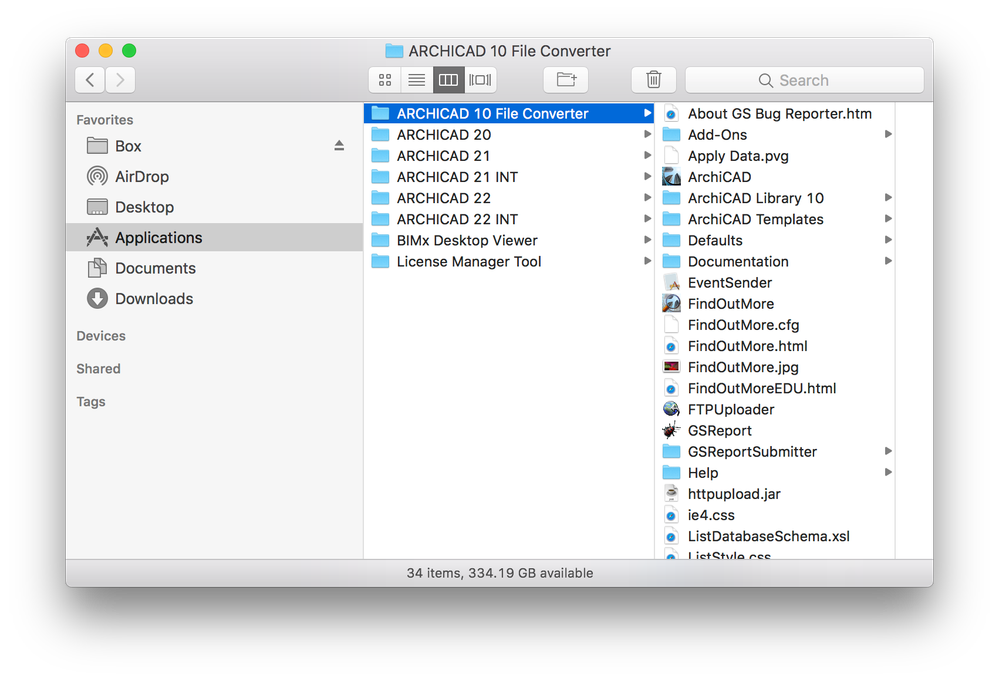Select FindOutMore.cfg file name

coord(744,325)
